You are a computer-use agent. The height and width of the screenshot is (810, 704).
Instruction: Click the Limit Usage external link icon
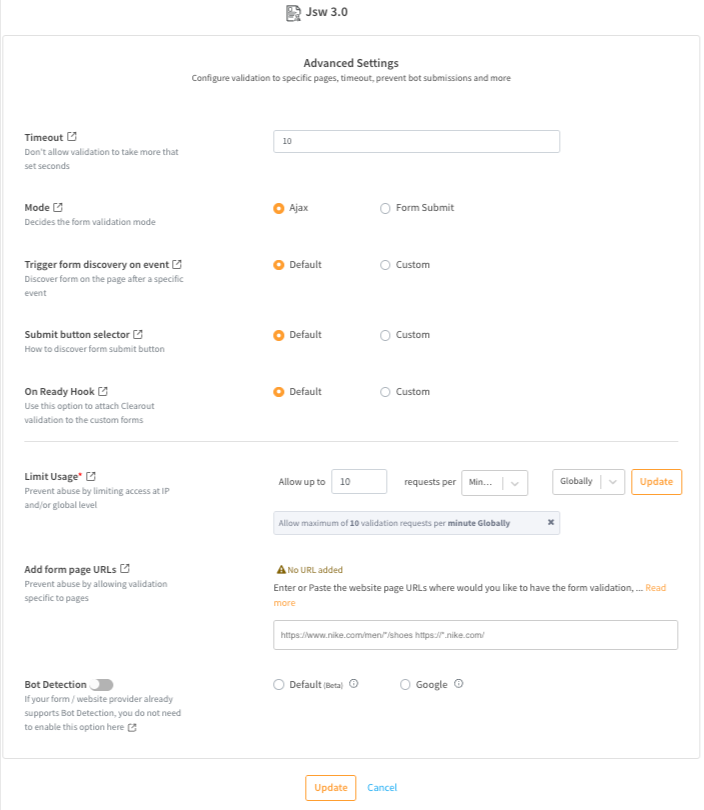coord(89,476)
